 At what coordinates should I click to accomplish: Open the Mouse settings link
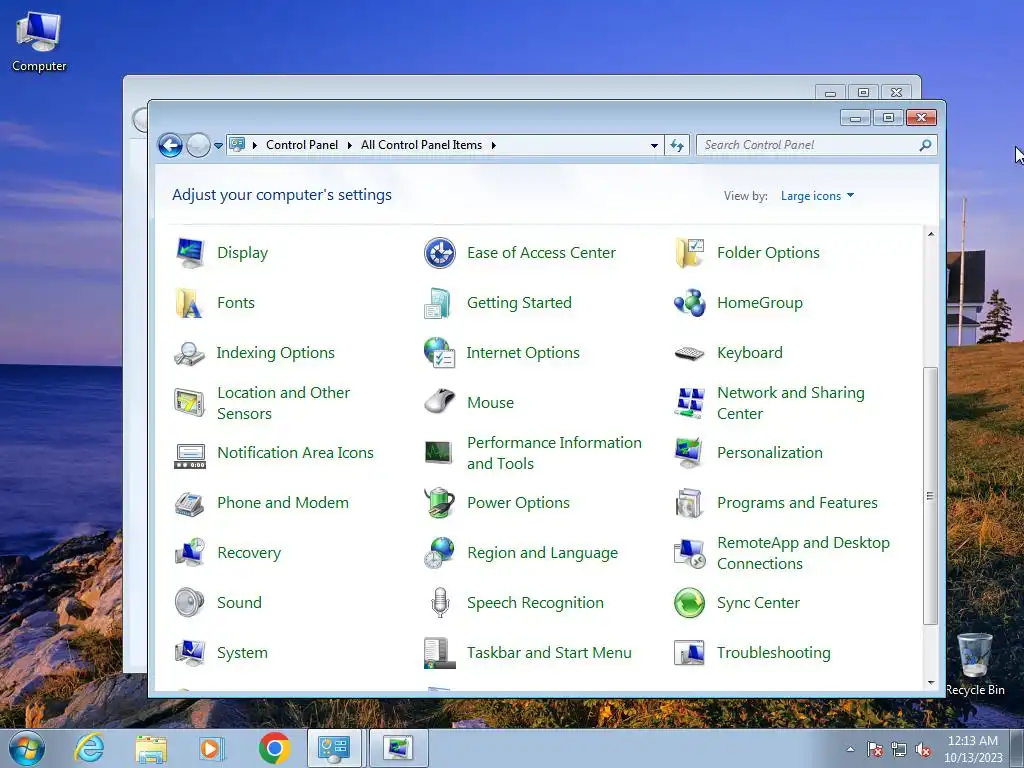[x=490, y=403]
